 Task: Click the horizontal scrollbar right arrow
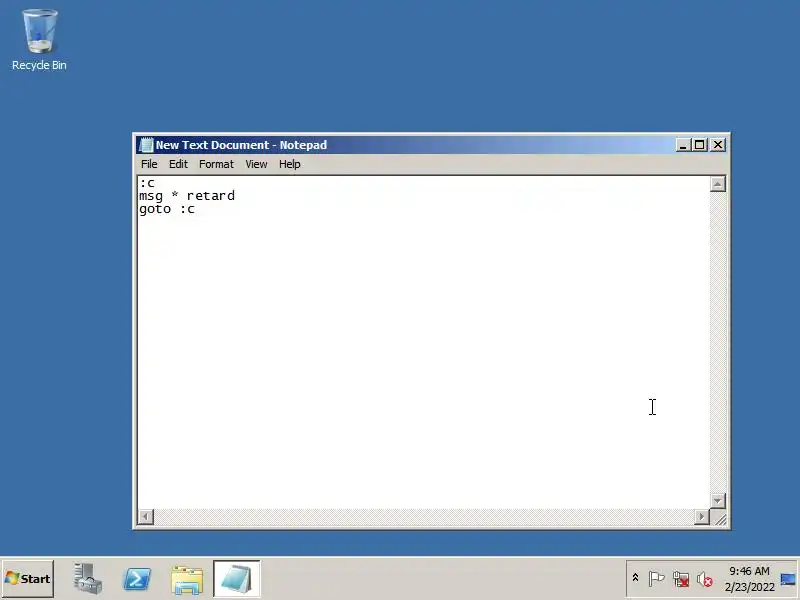[x=702, y=517]
